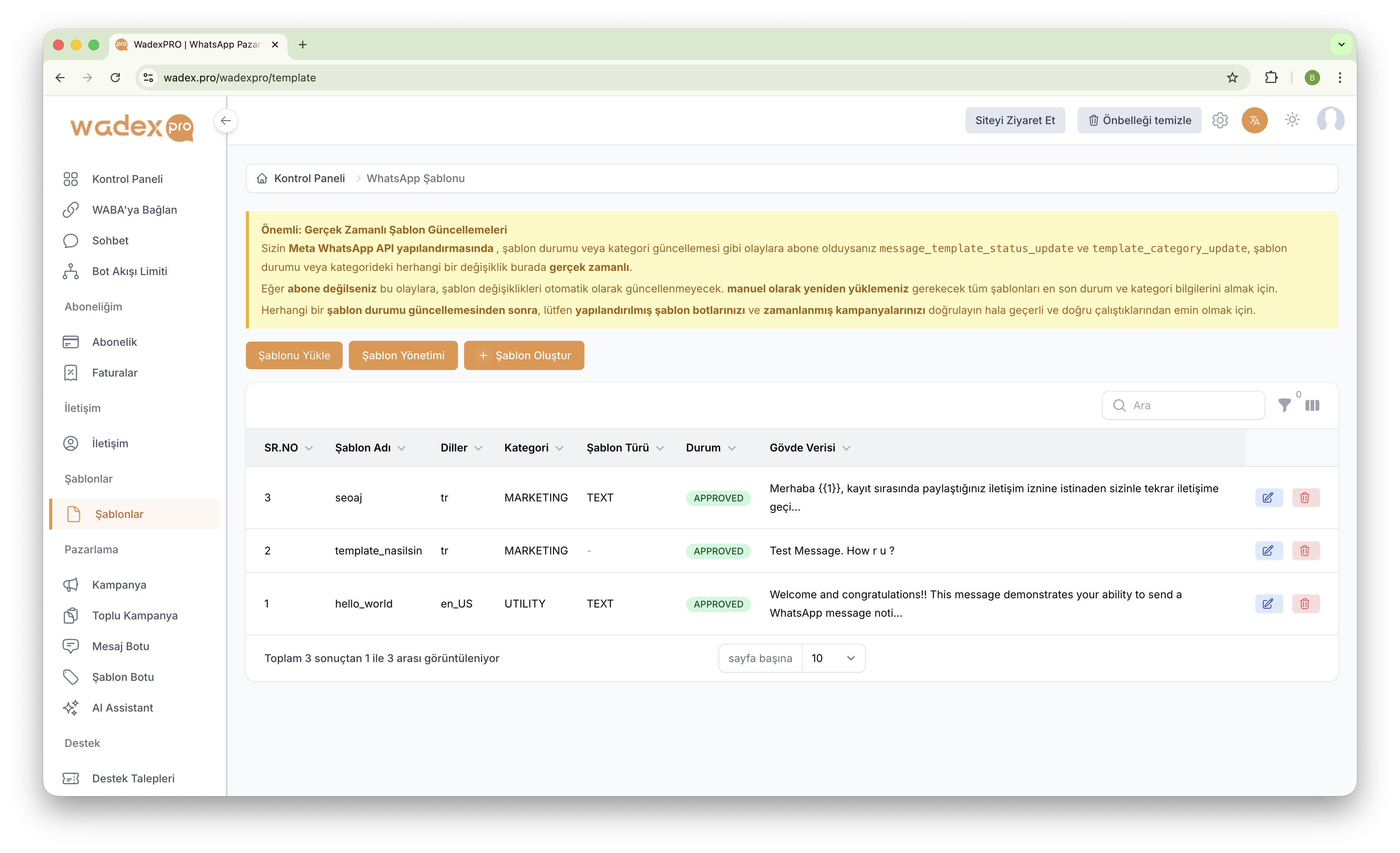Open the settings gear in header
The image size is (1400, 853).
[1220, 121]
